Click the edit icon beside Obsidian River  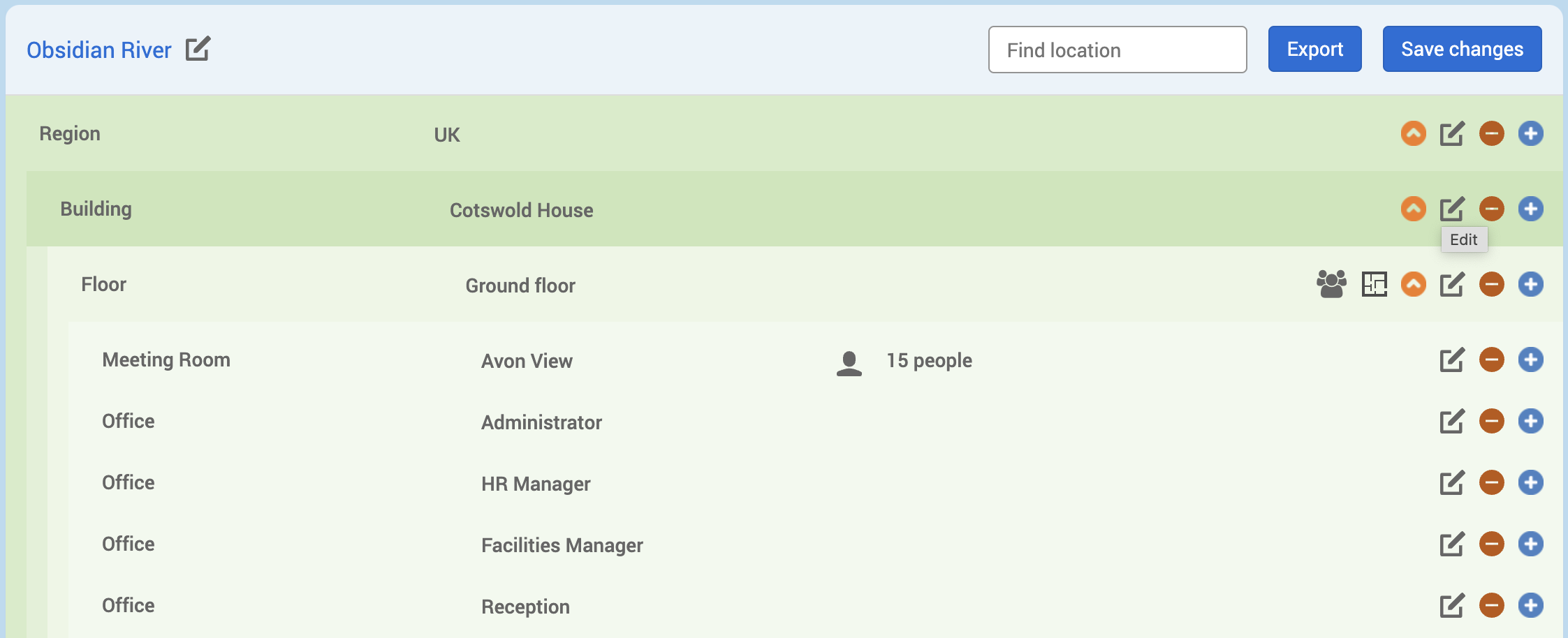[198, 50]
